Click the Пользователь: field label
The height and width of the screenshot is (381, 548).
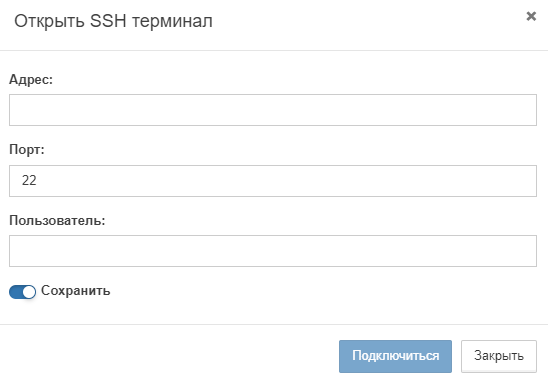click(57, 220)
